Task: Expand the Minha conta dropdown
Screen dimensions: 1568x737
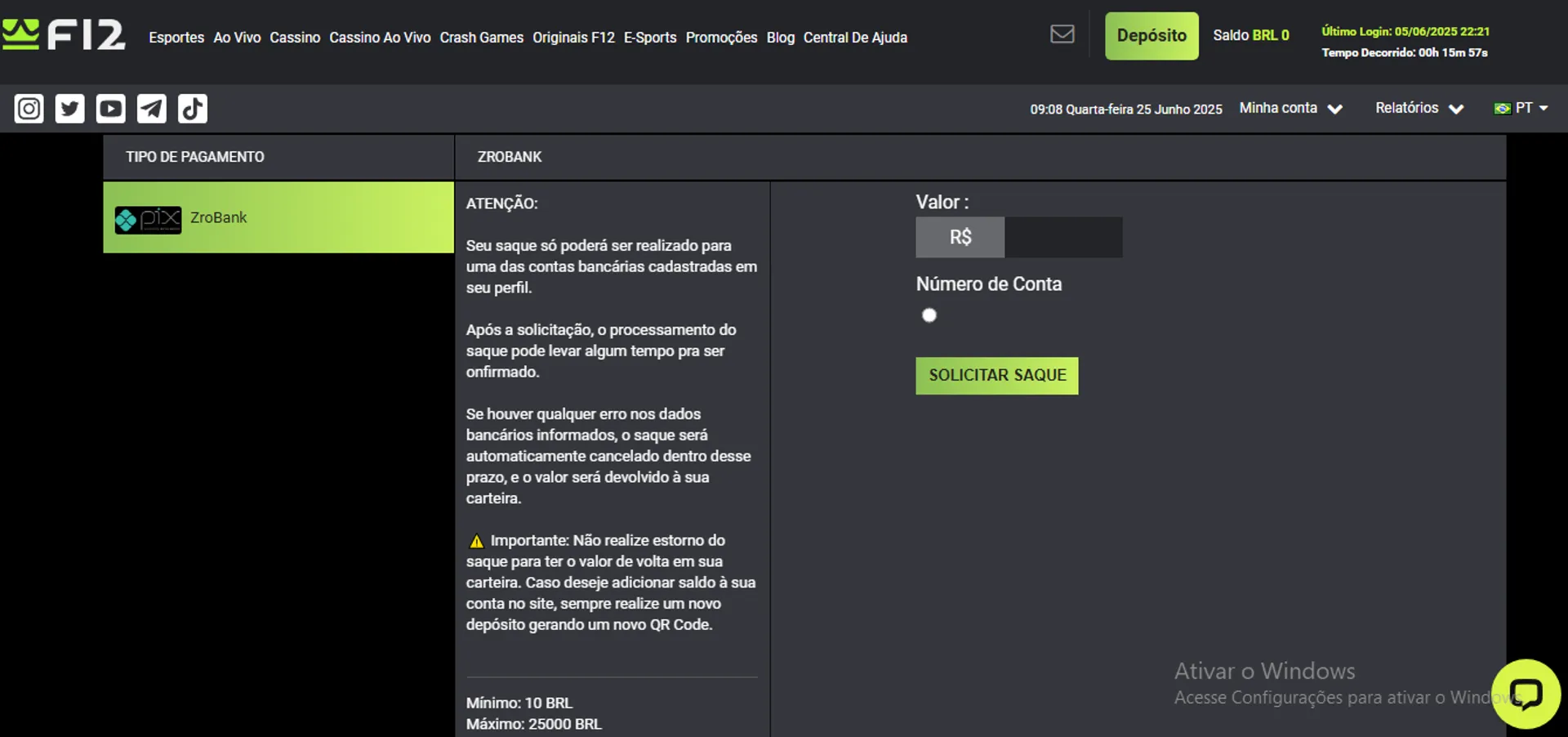Action: 1291,108
